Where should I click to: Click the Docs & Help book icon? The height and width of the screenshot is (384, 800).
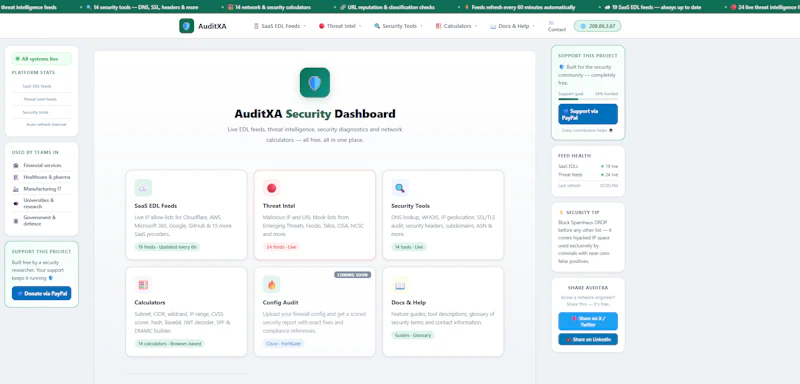[400, 285]
